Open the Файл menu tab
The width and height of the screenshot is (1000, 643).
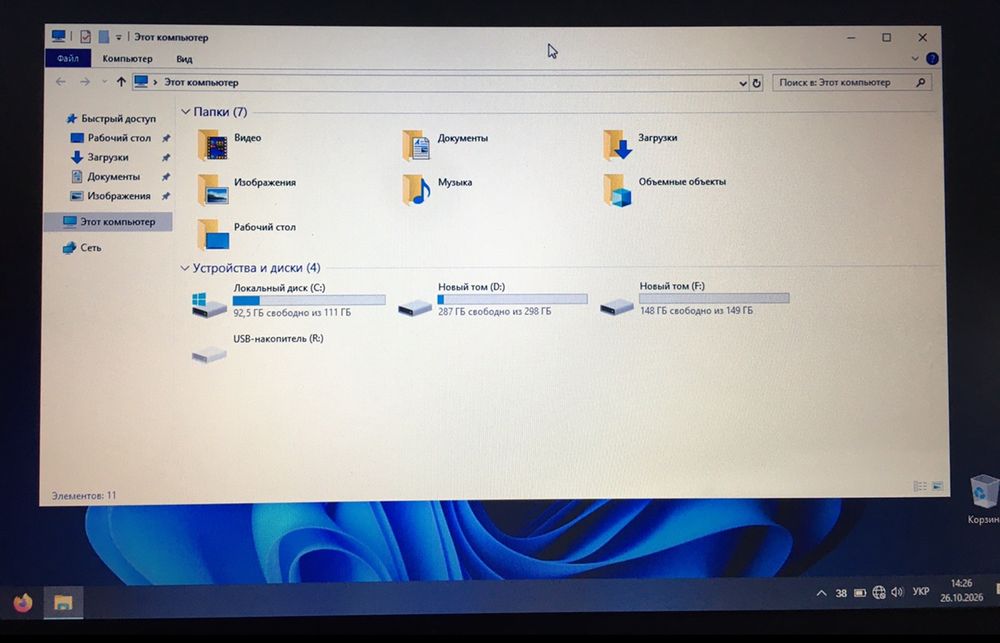tap(68, 58)
